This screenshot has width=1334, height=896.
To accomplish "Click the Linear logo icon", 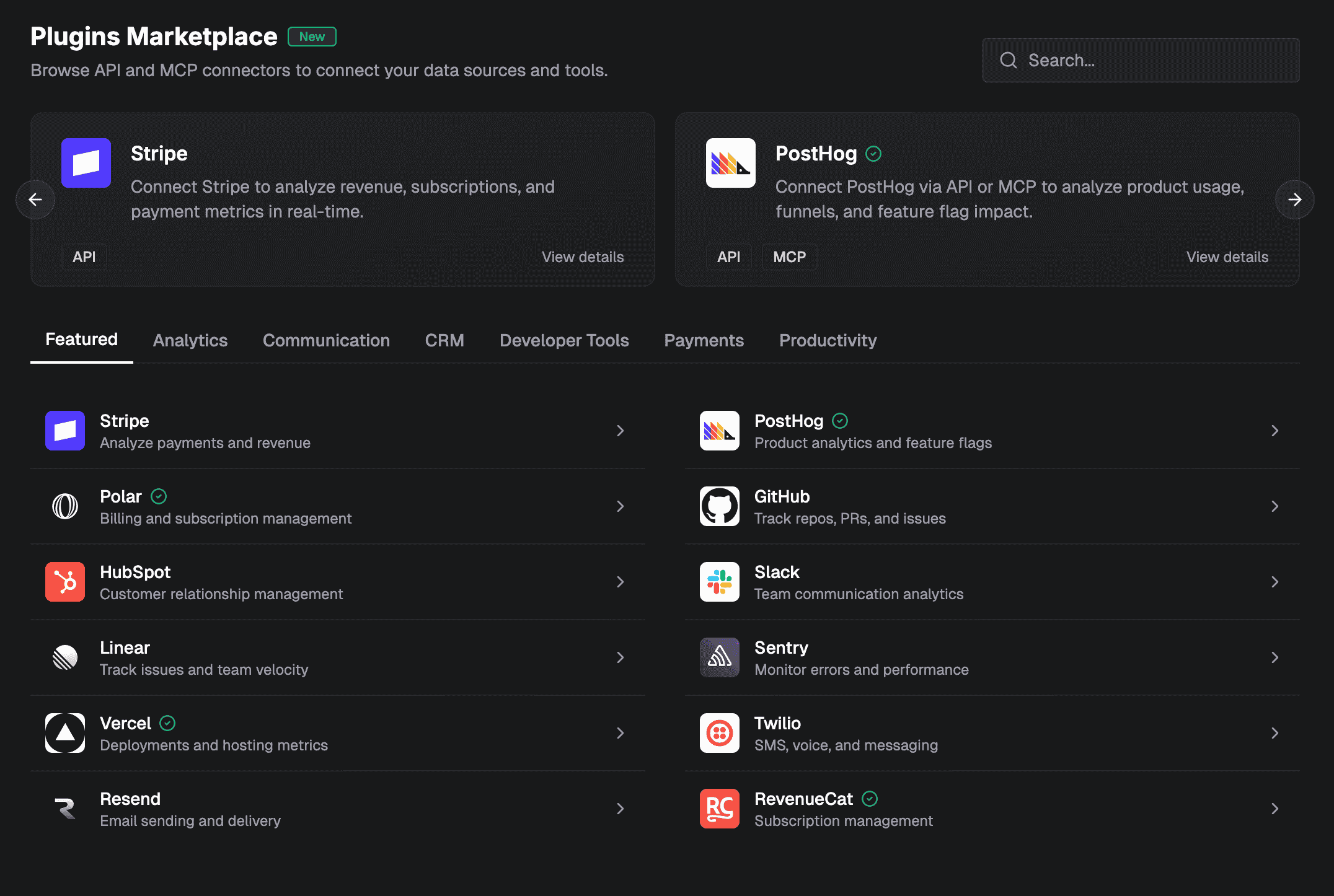I will coord(65,657).
